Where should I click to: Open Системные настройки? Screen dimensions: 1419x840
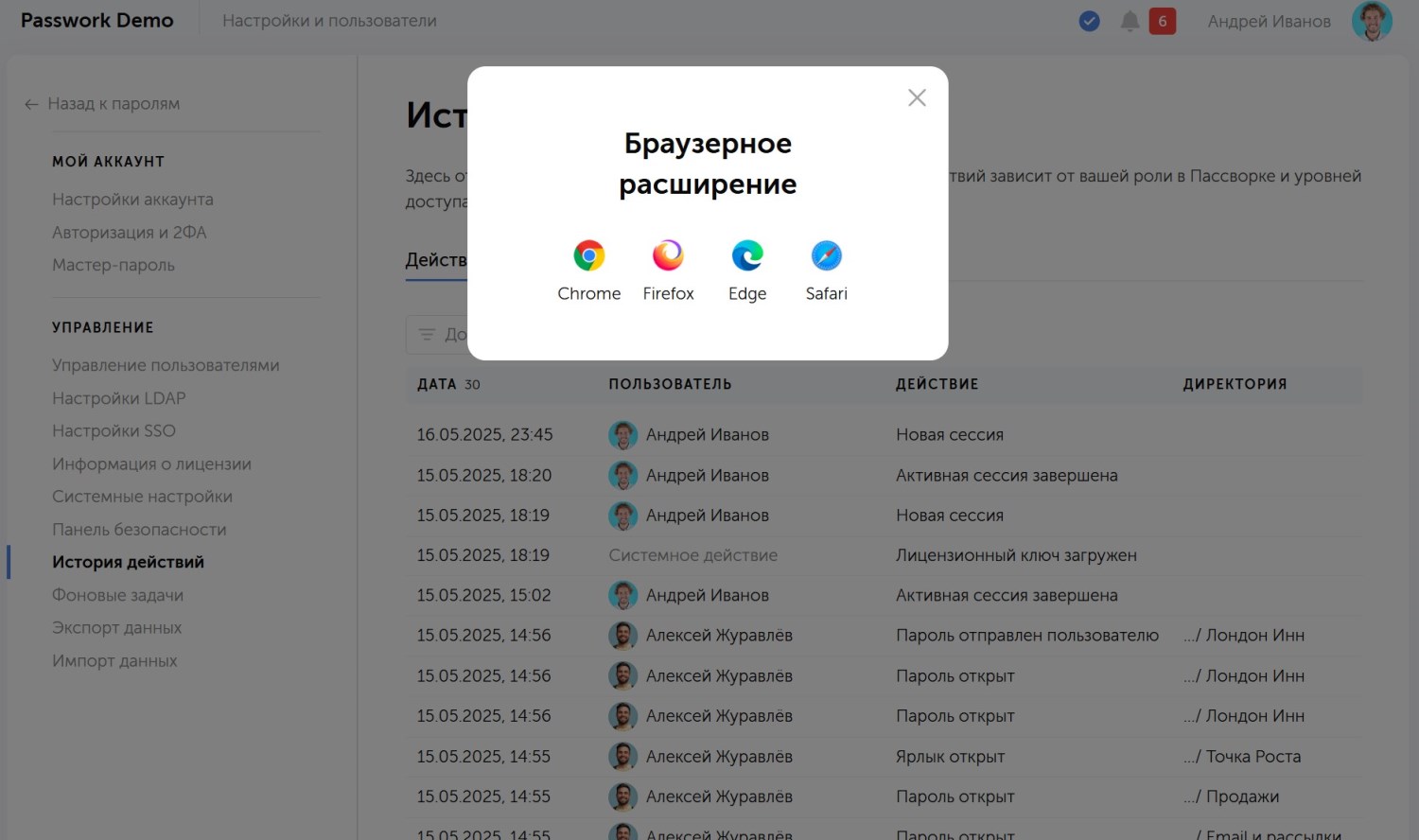(x=142, y=497)
